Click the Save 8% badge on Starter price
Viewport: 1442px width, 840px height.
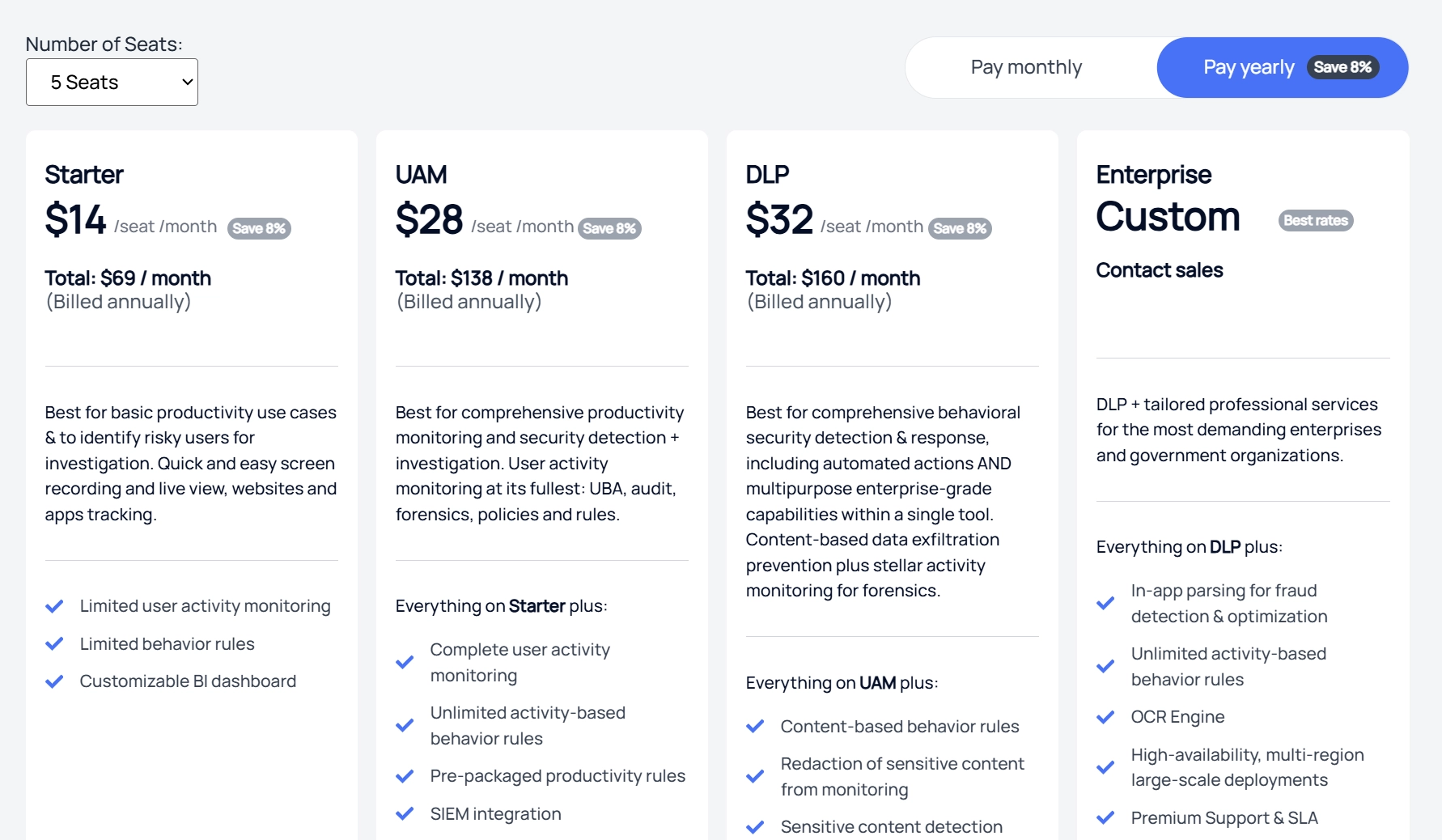tap(259, 227)
